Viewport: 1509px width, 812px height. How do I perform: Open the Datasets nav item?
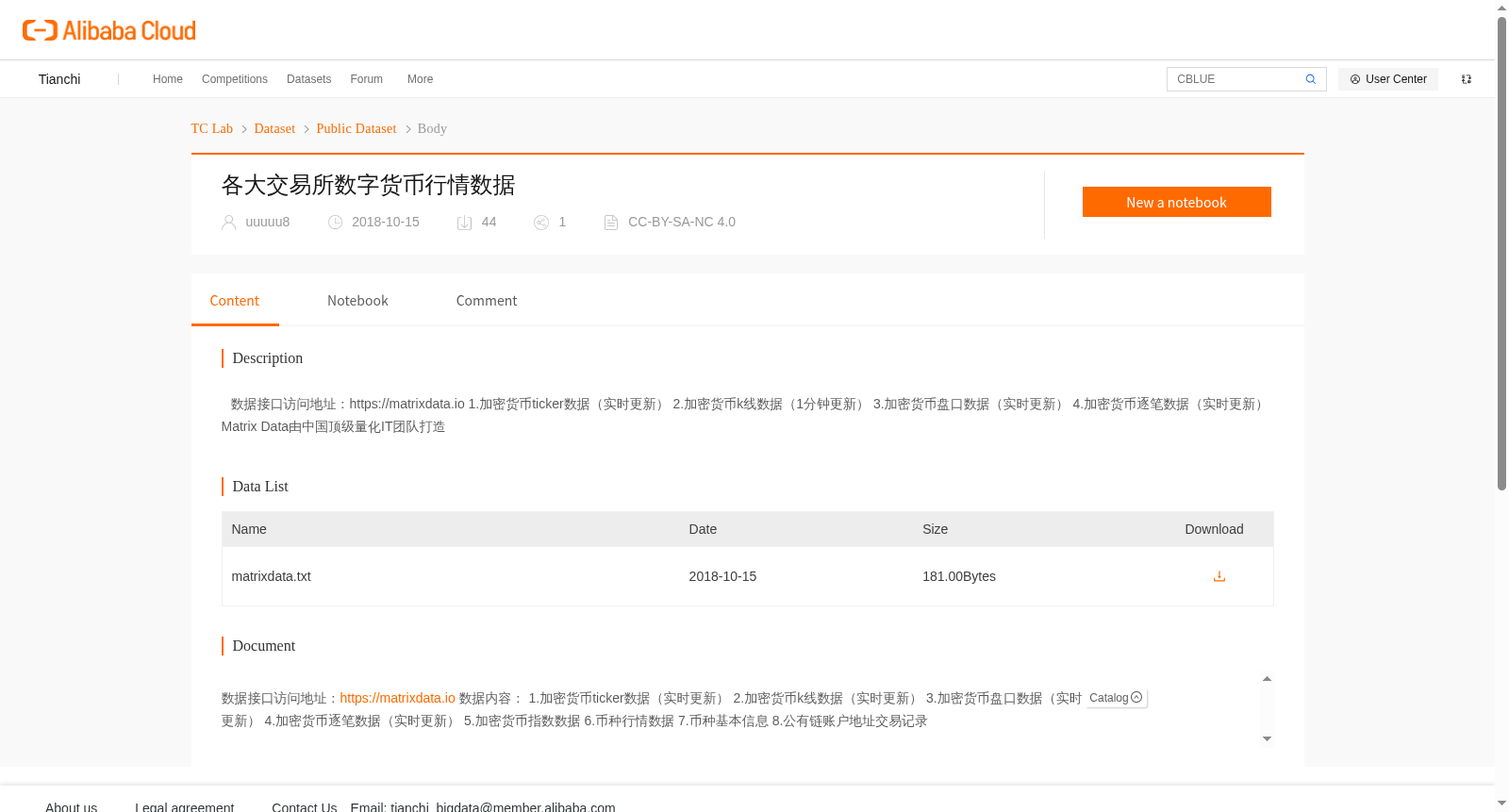click(308, 79)
